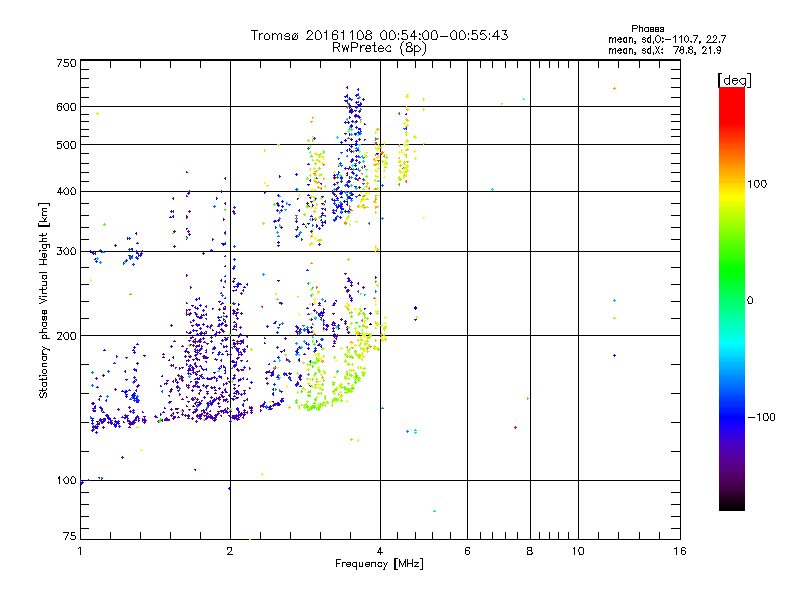Click the 'RwPretec (8p)' subtitle

379,48
